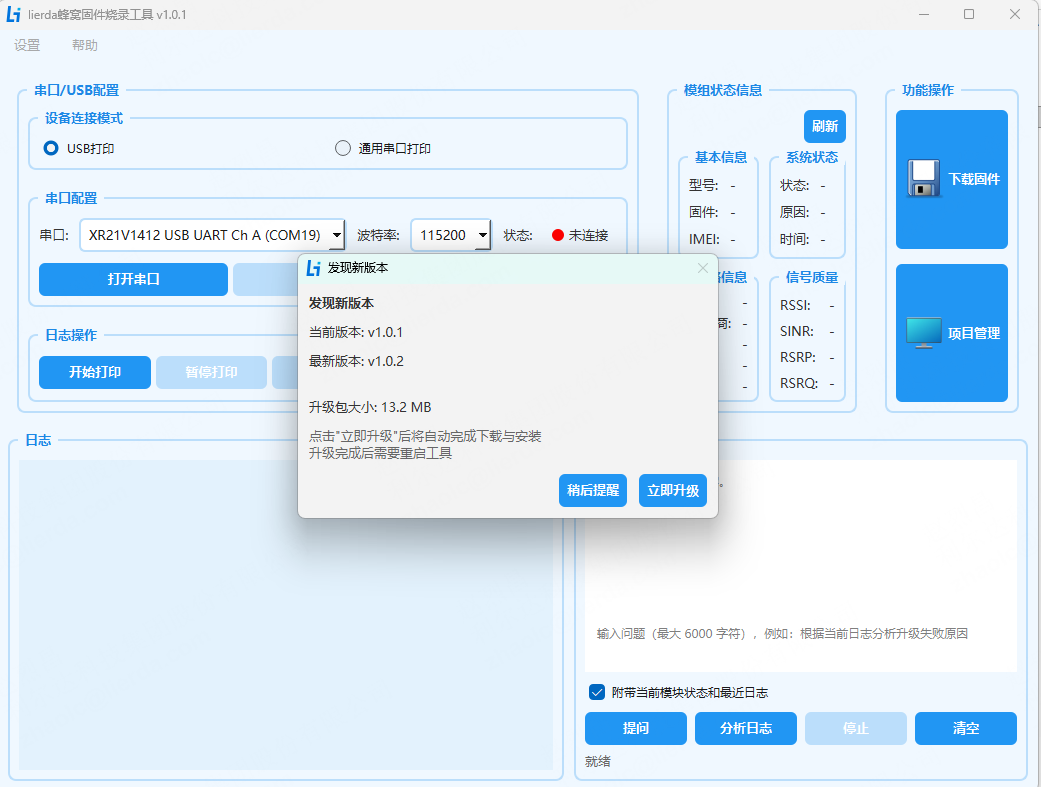This screenshot has width=1041, height=787.
Task: Click the bold 发现新版本 heading in dialog
Action: 341,304
